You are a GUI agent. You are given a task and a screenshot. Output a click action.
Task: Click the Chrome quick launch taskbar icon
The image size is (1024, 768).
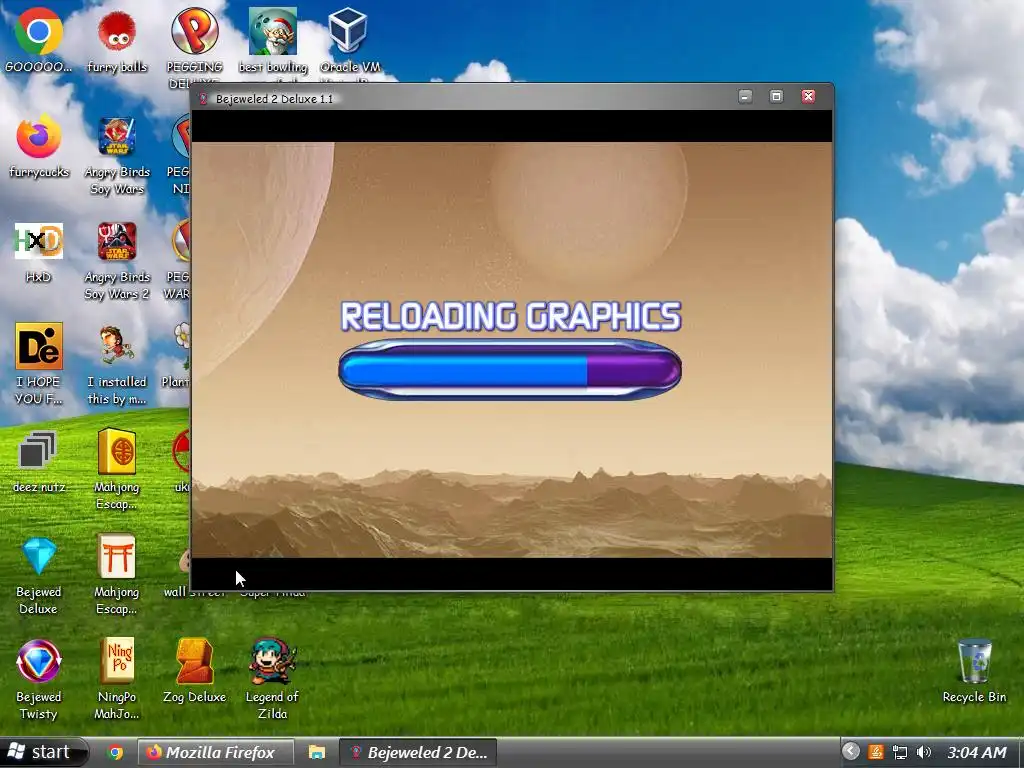coord(115,752)
